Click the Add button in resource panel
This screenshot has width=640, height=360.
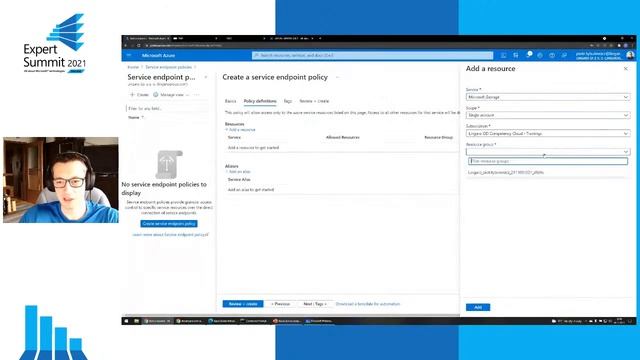pos(478,307)
